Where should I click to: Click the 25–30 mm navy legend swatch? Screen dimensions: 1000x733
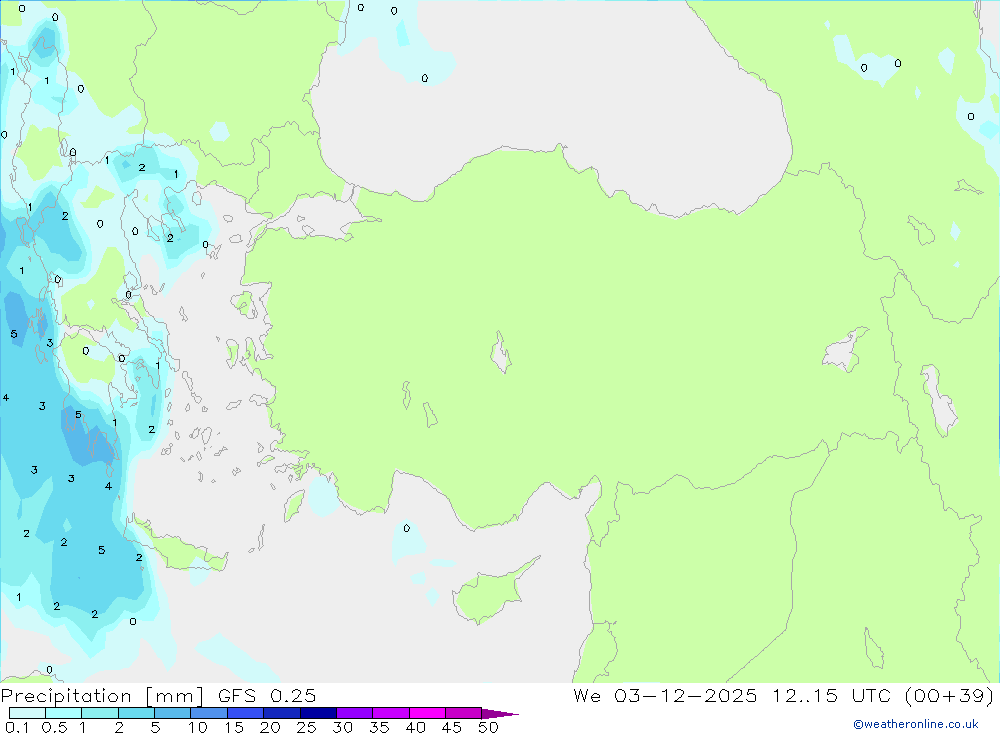(318, 713)
